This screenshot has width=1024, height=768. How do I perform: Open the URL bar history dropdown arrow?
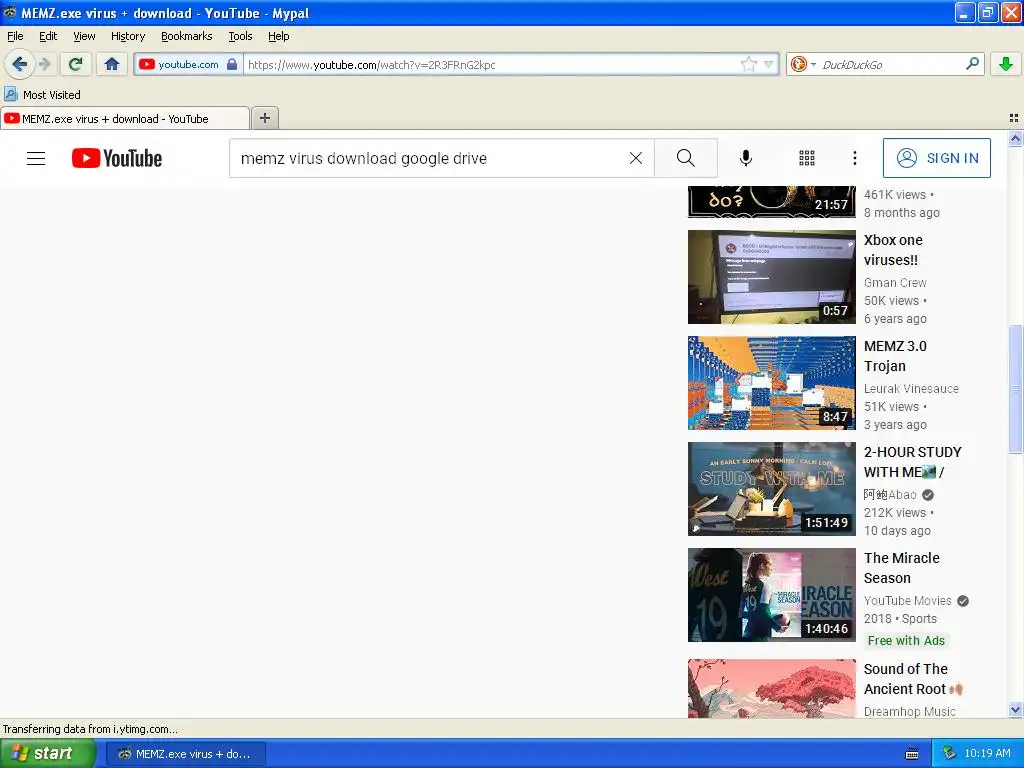tap(769, 64)
